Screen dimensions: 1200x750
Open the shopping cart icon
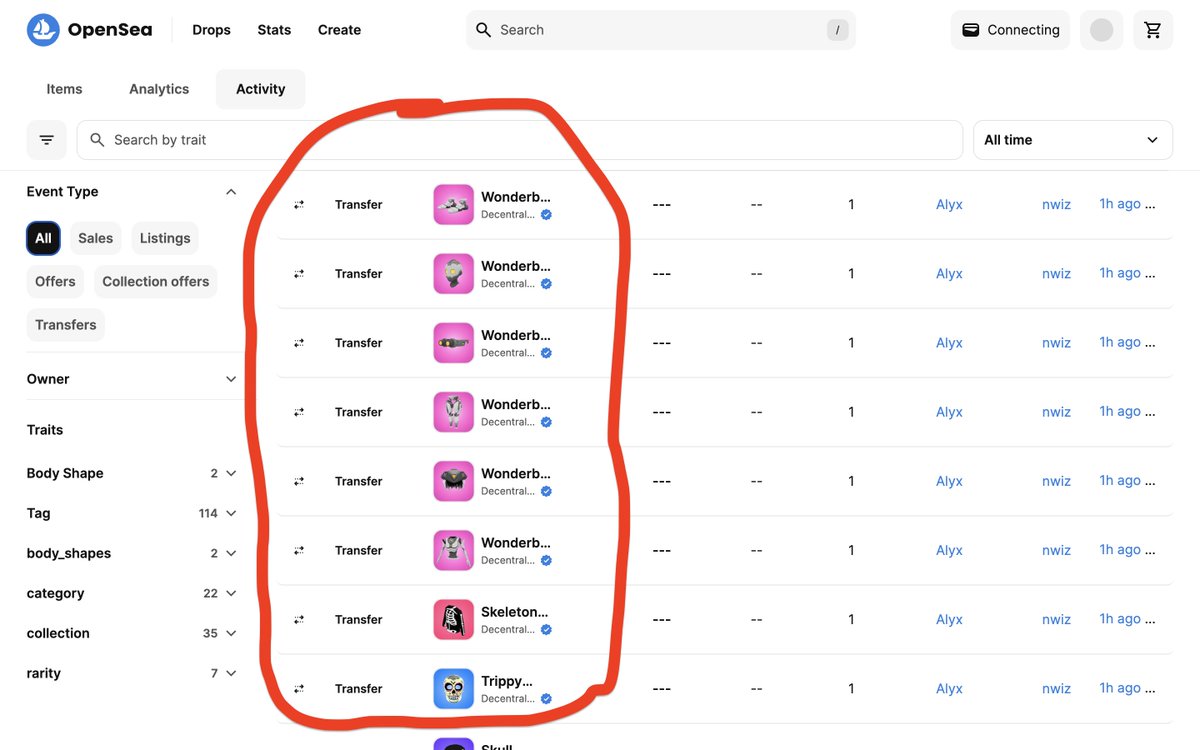(x=1153, y=30)
